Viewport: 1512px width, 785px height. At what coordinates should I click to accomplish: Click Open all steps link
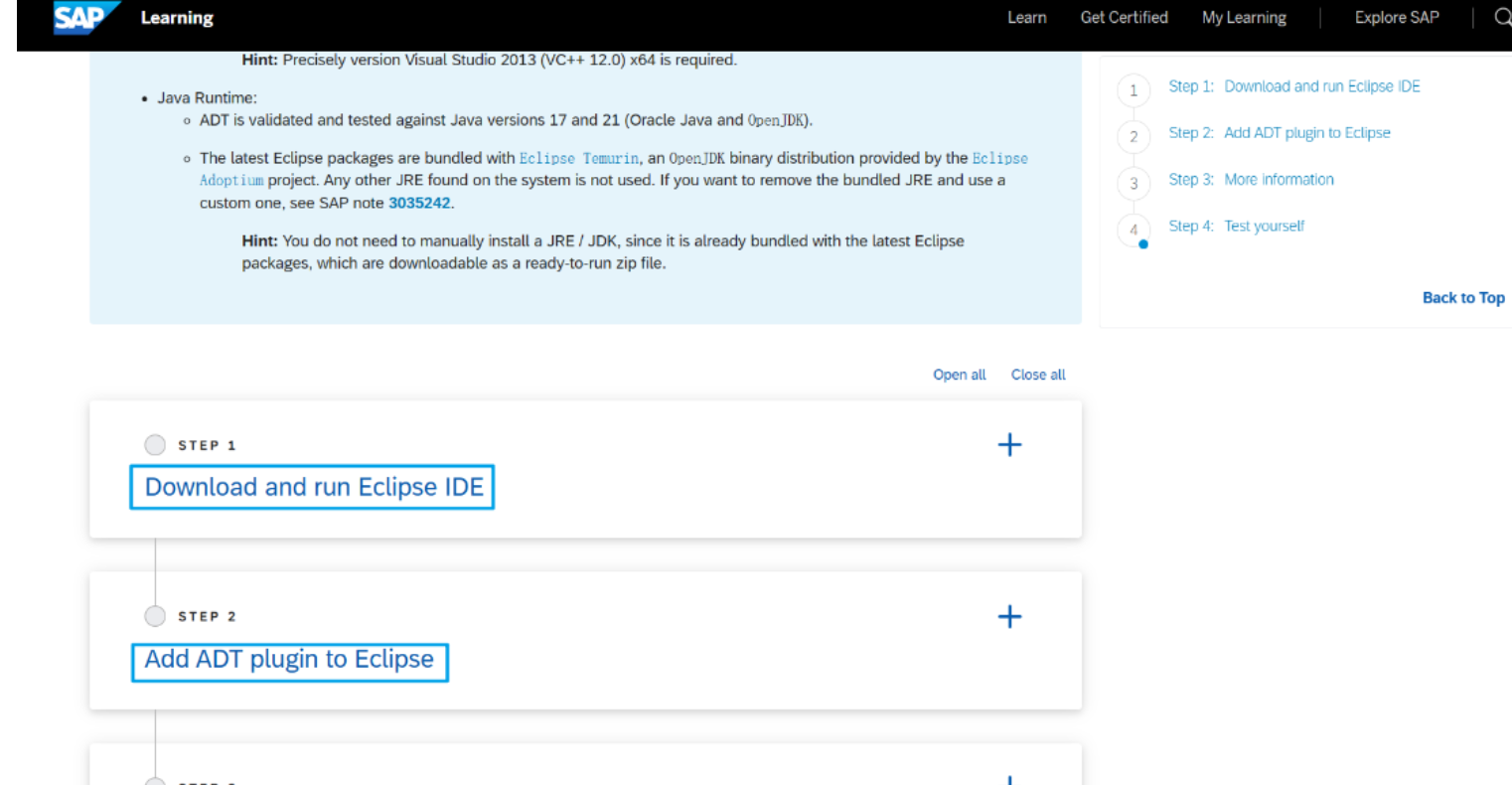(959, 375)
